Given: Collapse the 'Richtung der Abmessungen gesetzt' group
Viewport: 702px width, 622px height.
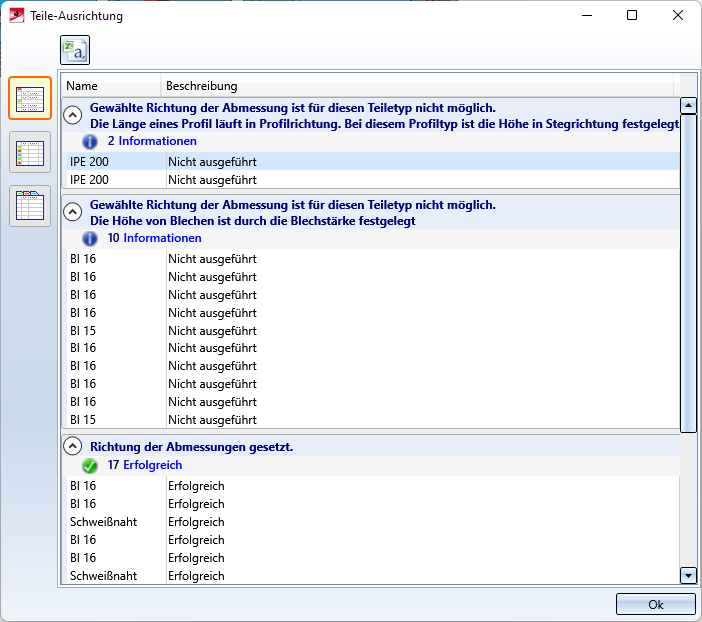Looking at the screenshot, I should pos(72,447).
